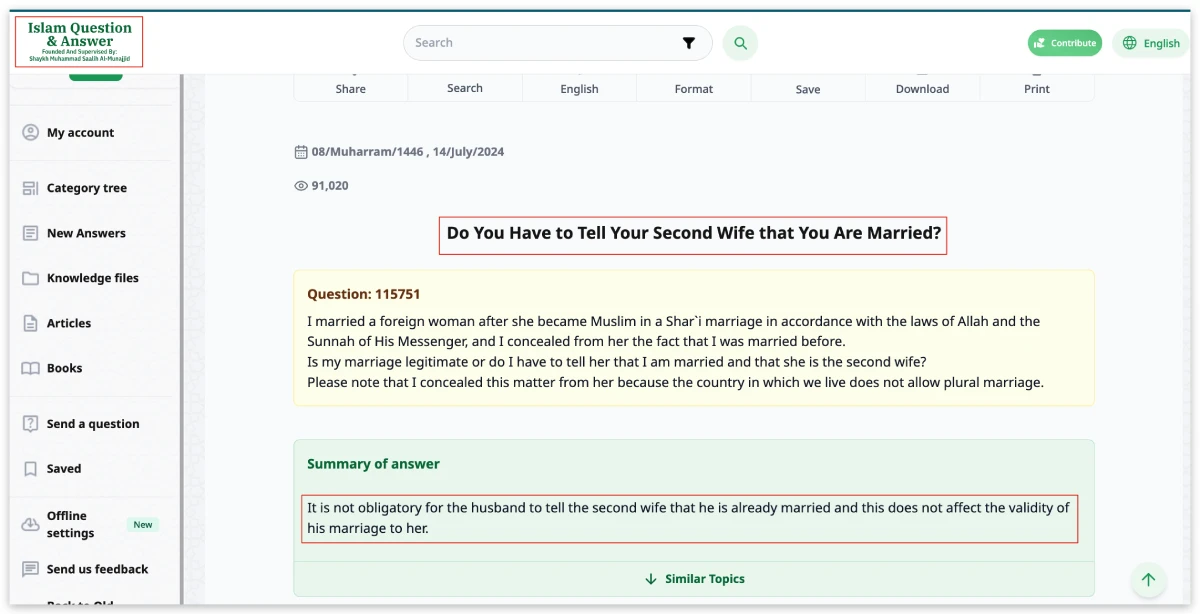Open Knowledge files in sidebar

click(x=92, y=278)
